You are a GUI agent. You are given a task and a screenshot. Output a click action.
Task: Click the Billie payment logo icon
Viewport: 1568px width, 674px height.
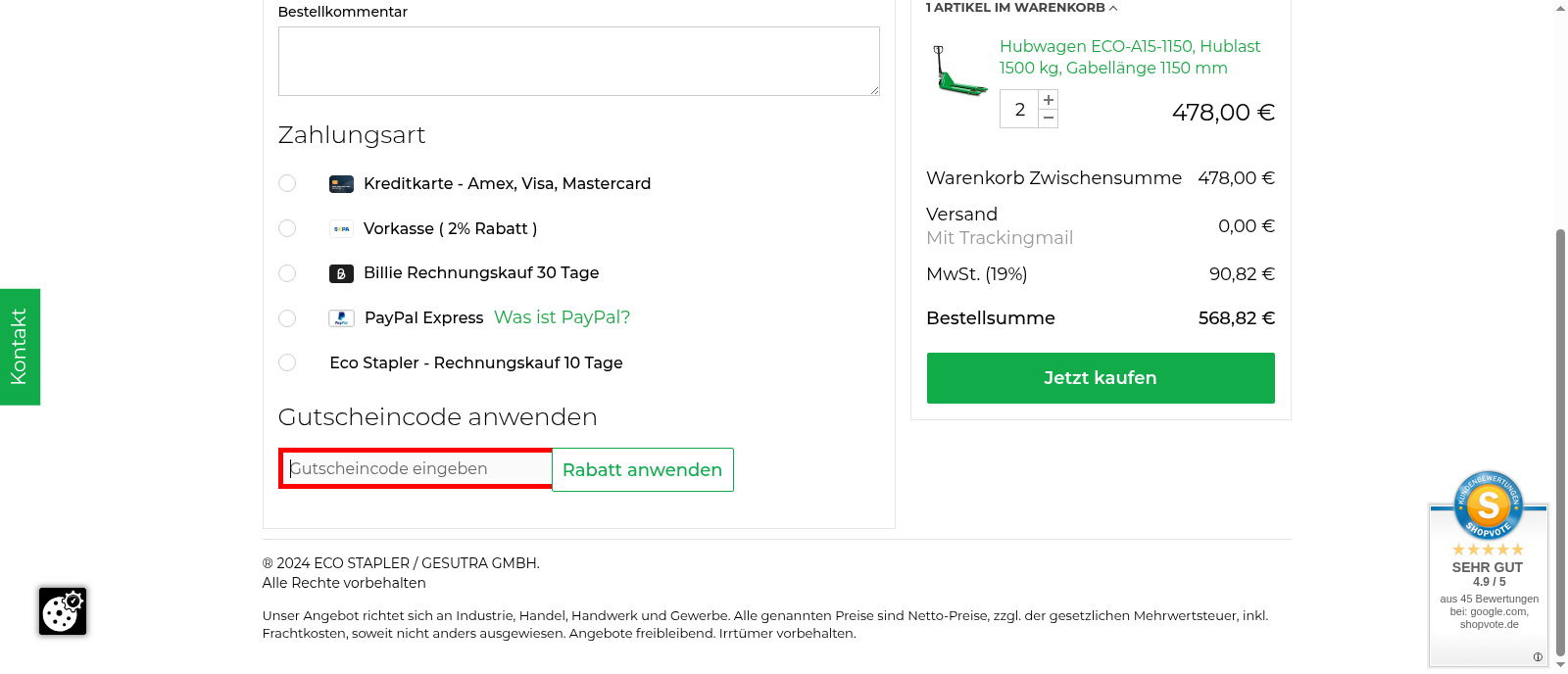(341, 274)
